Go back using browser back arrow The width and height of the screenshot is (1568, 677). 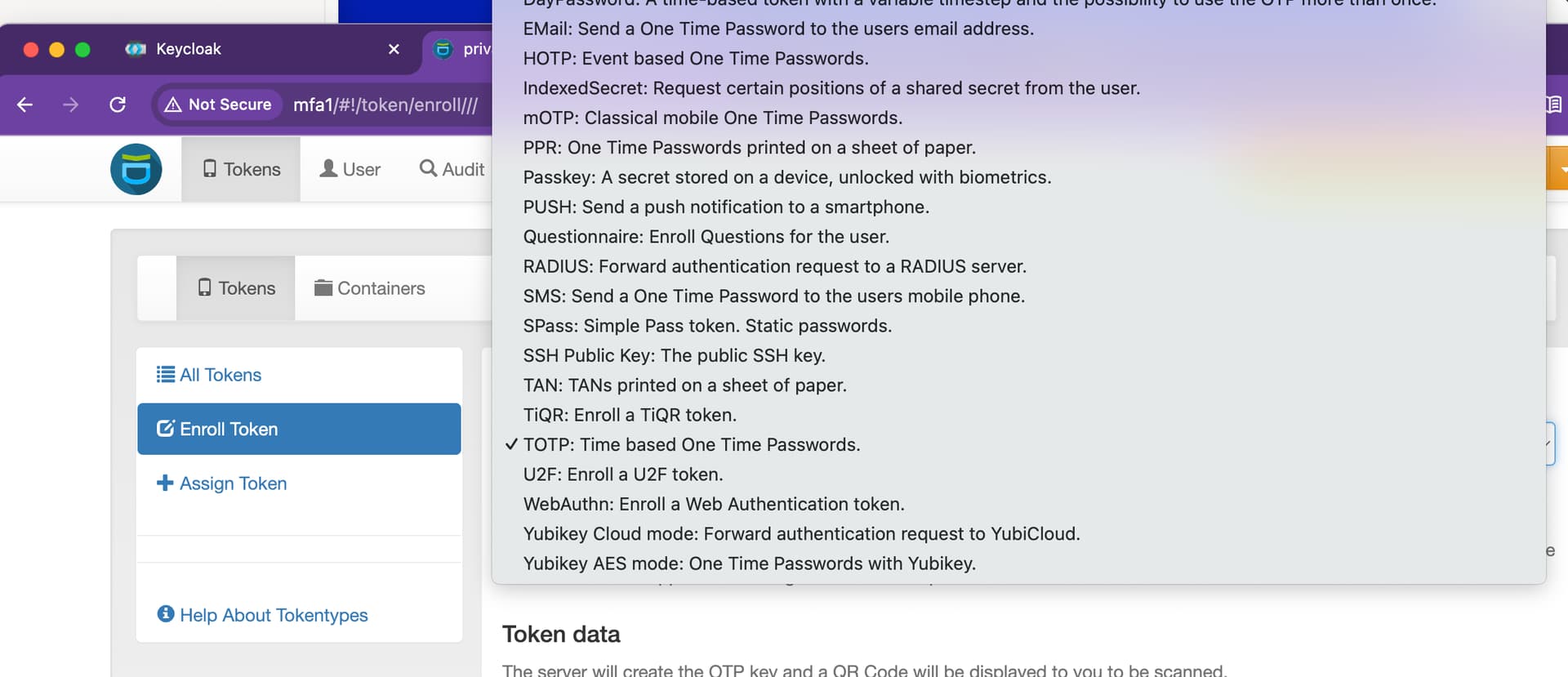point(25,105)
